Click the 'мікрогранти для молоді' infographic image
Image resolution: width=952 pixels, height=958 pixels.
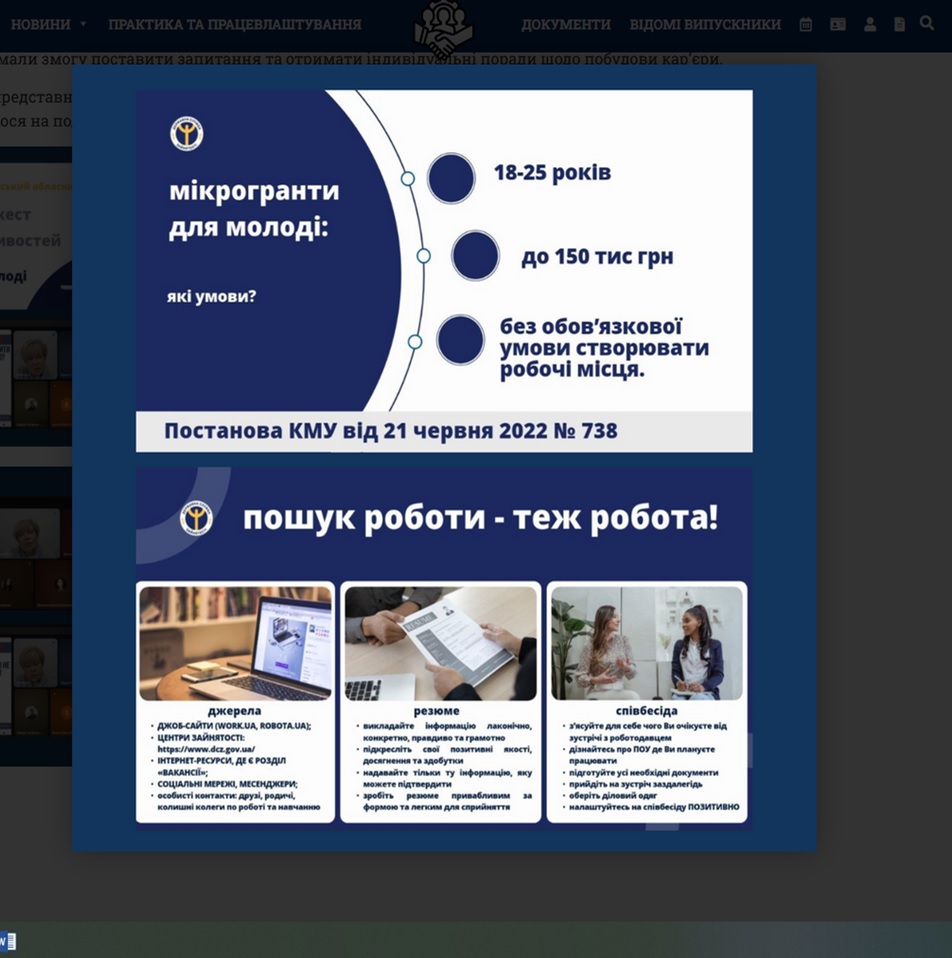pyautogui.click(x=444, y=271)
